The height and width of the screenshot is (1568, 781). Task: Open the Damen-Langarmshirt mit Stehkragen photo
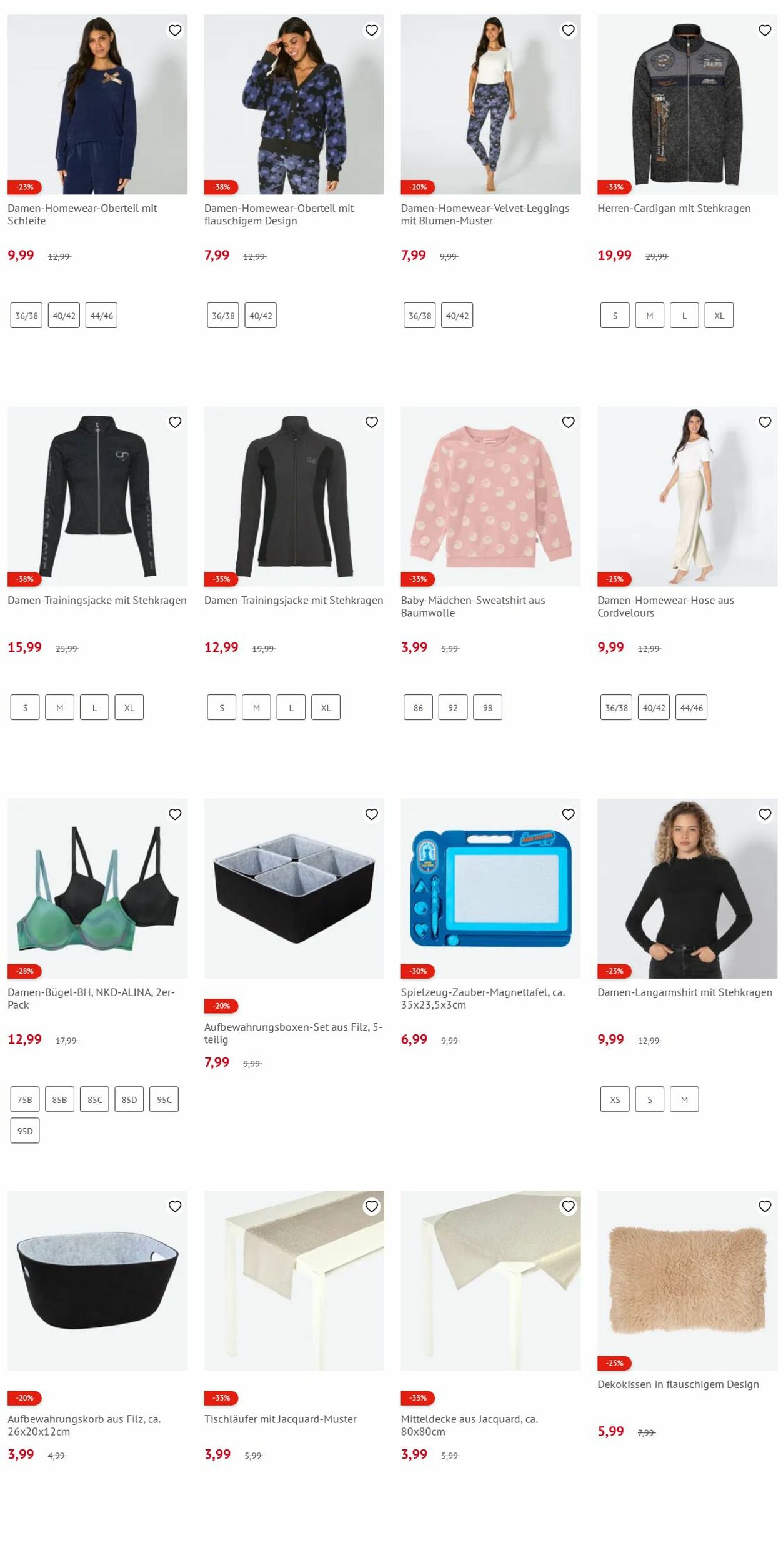[x=687, y=889]
